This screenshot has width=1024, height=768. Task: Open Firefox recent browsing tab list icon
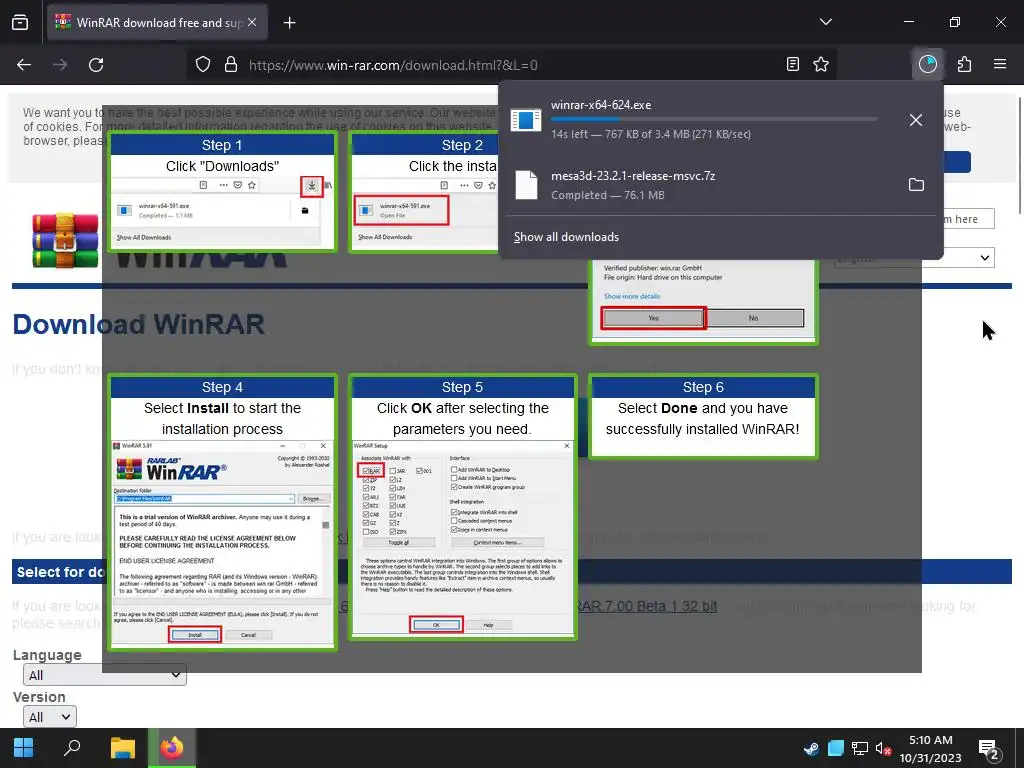point(20,23)
